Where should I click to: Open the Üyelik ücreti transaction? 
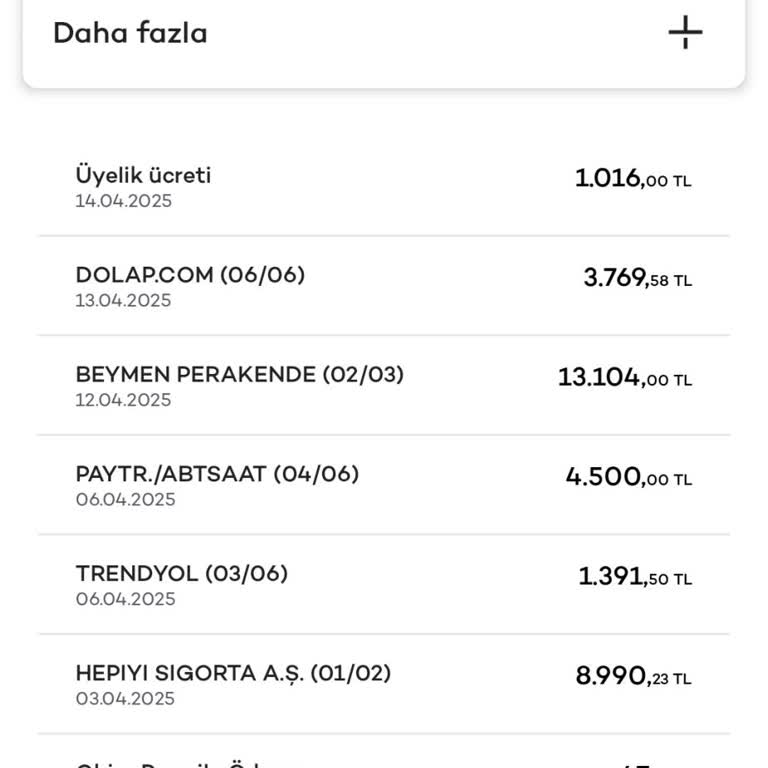click(143, 175)
